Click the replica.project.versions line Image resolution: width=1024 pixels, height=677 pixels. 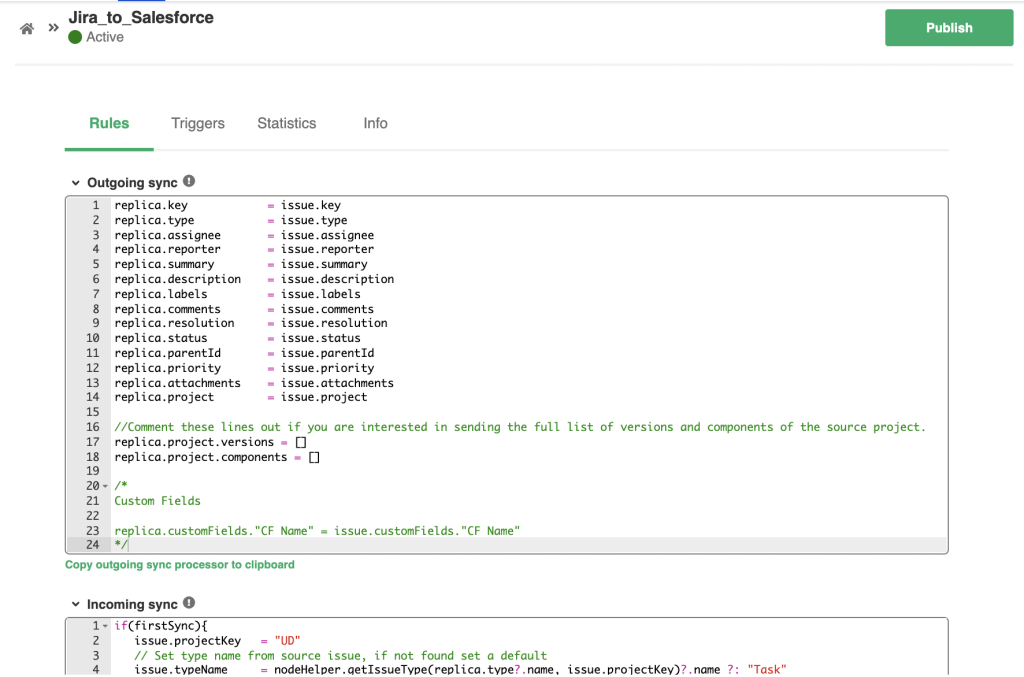[x=210, y=442]
